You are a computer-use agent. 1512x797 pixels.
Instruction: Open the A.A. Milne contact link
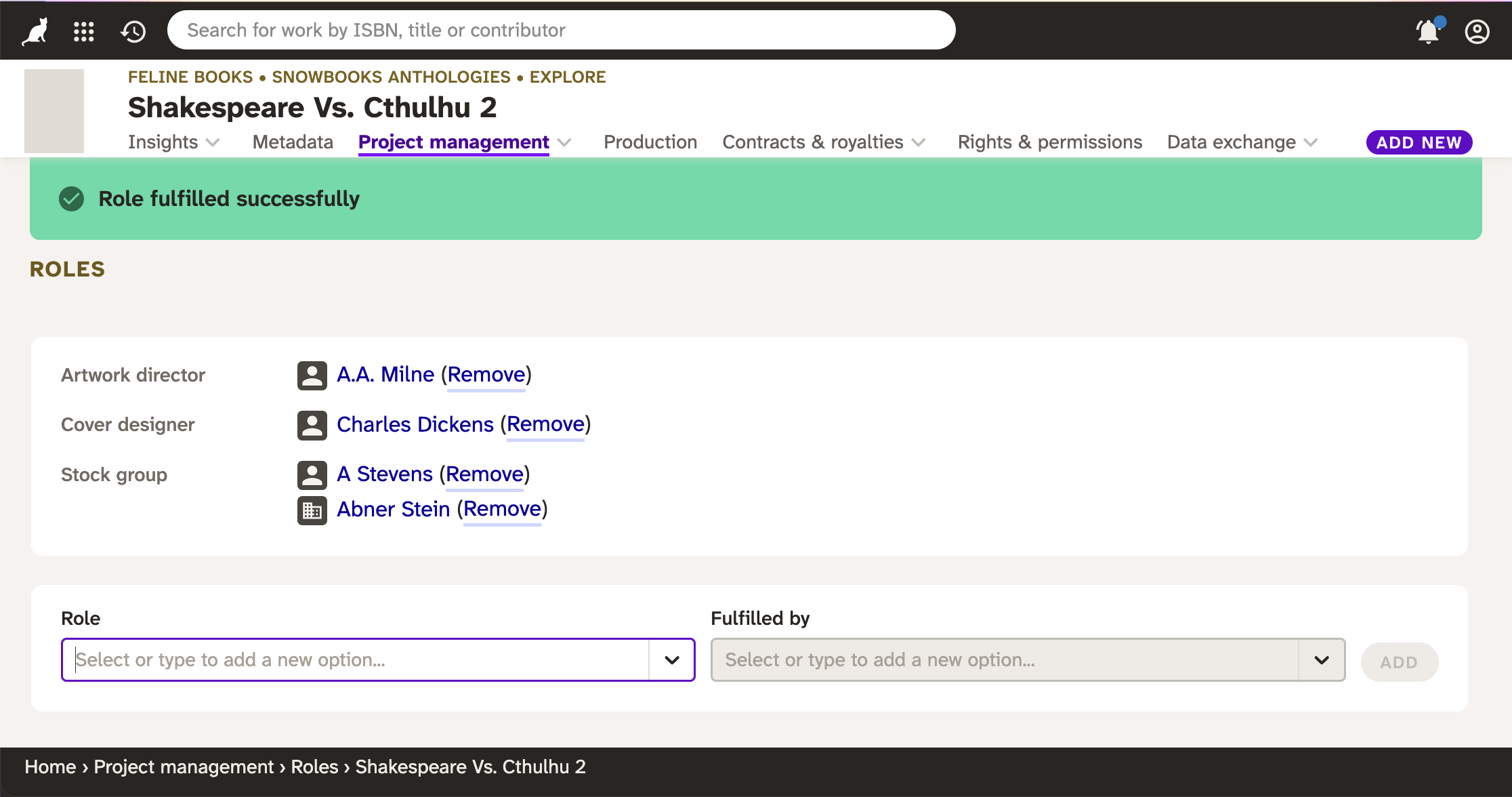click(385, 374)
